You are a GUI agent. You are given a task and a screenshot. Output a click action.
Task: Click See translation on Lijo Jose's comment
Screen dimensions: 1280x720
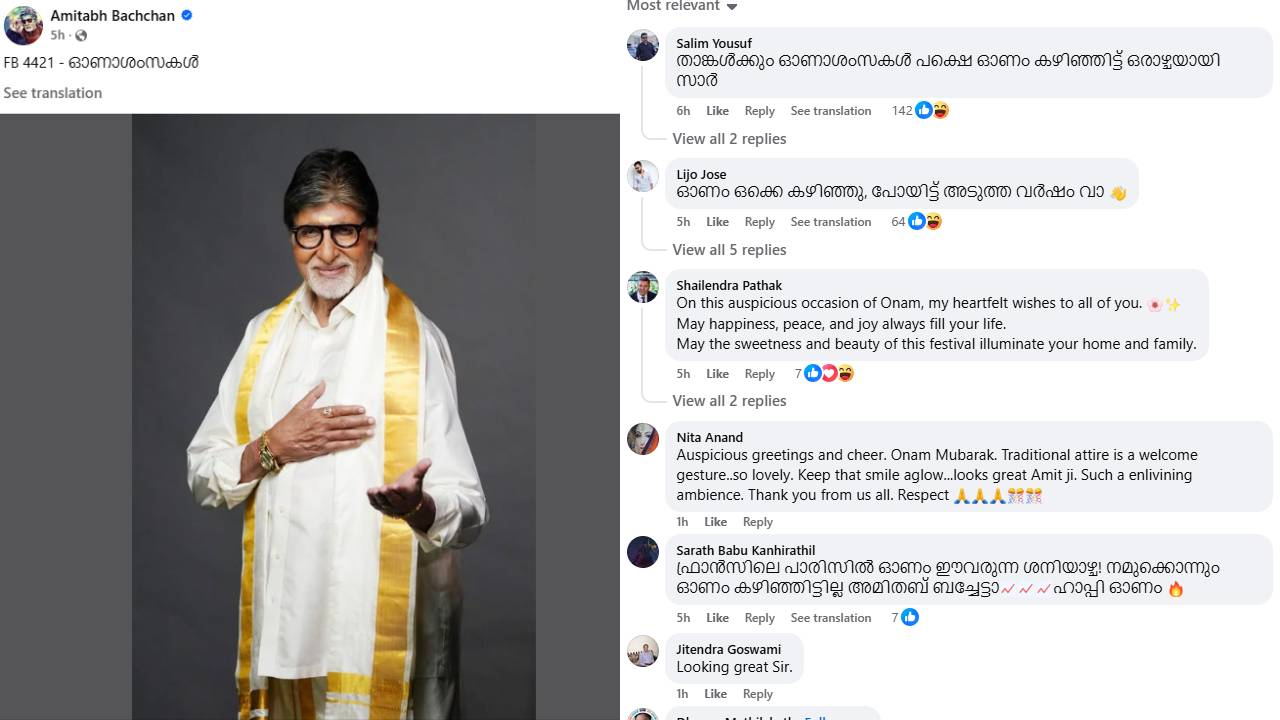pyautogui.click(x=830, y=222)
